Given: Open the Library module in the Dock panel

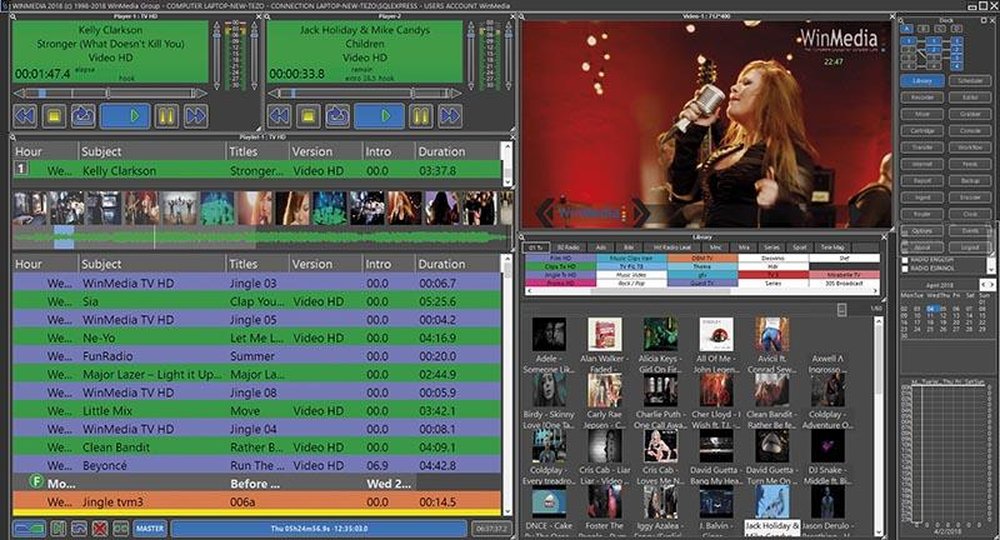Looking at the screenshot, I should click(922, 81).
